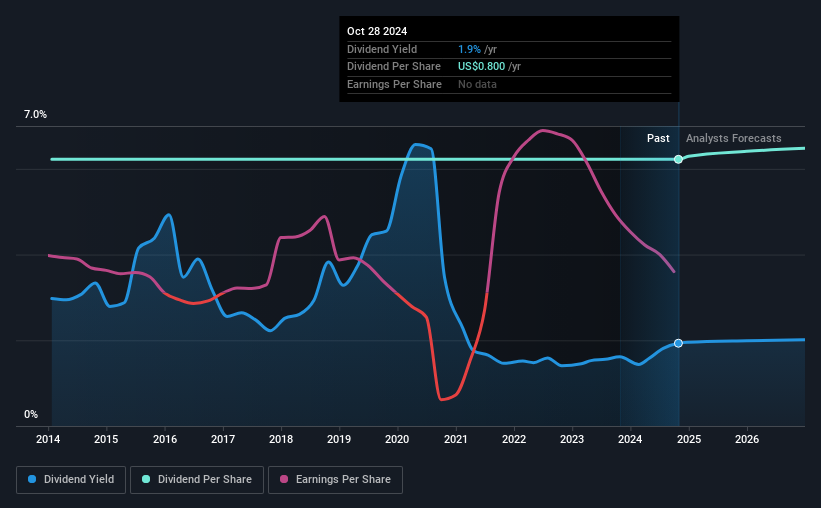Click the Past region label

coord(658,138)
